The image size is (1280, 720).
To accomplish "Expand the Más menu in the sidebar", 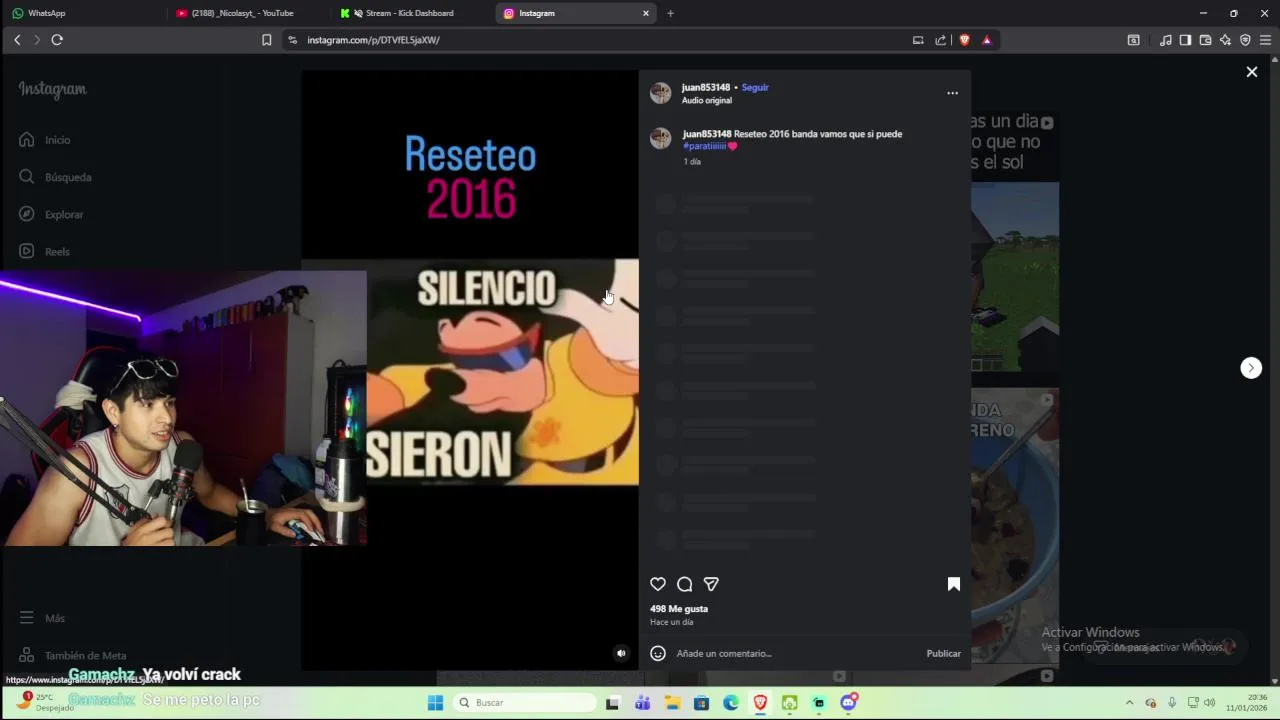I will [42, 618].
